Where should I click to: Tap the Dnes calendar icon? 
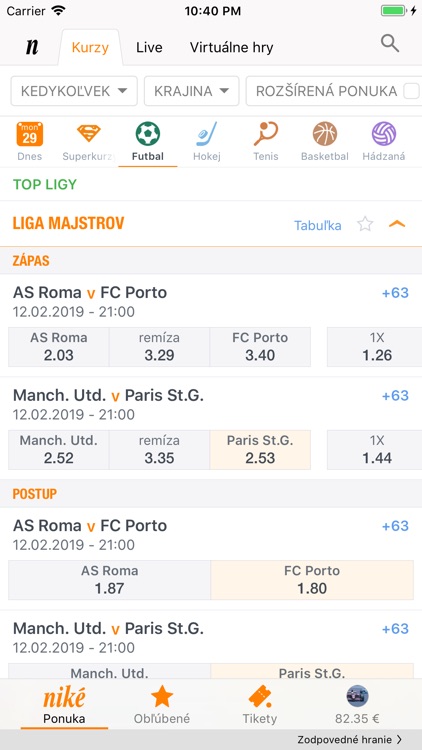30,134
